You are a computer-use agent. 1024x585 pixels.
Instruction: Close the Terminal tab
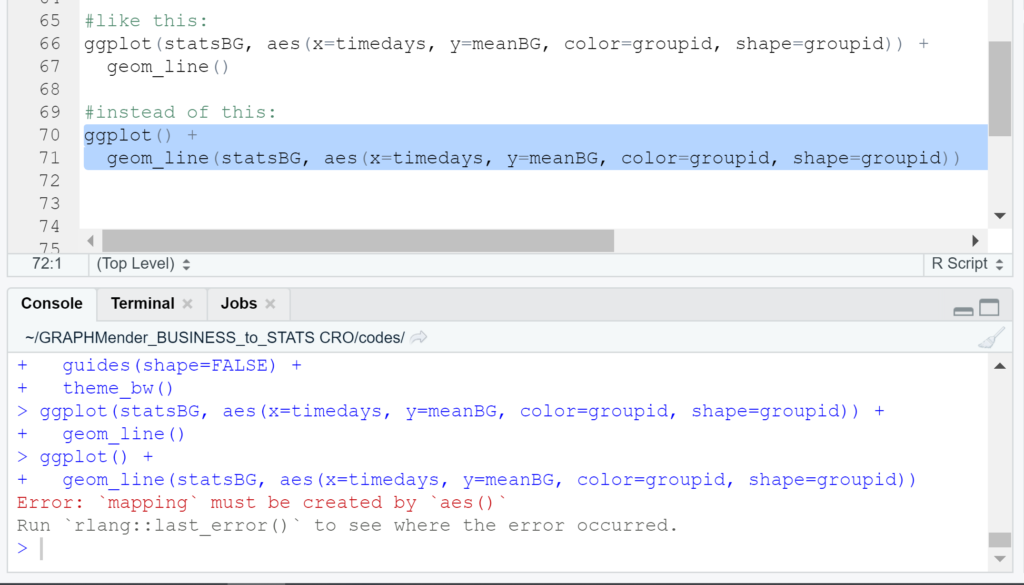point(186,304)
